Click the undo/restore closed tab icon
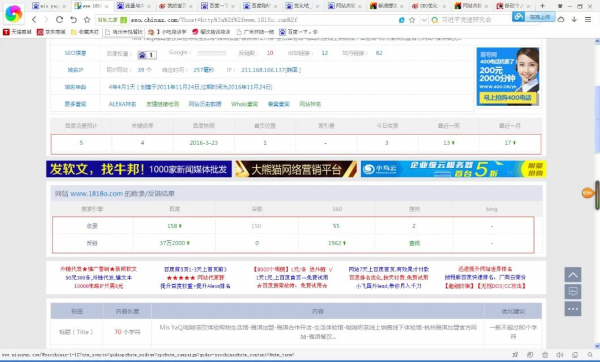Viewport: 600px width, 362px height. point(73,20)
